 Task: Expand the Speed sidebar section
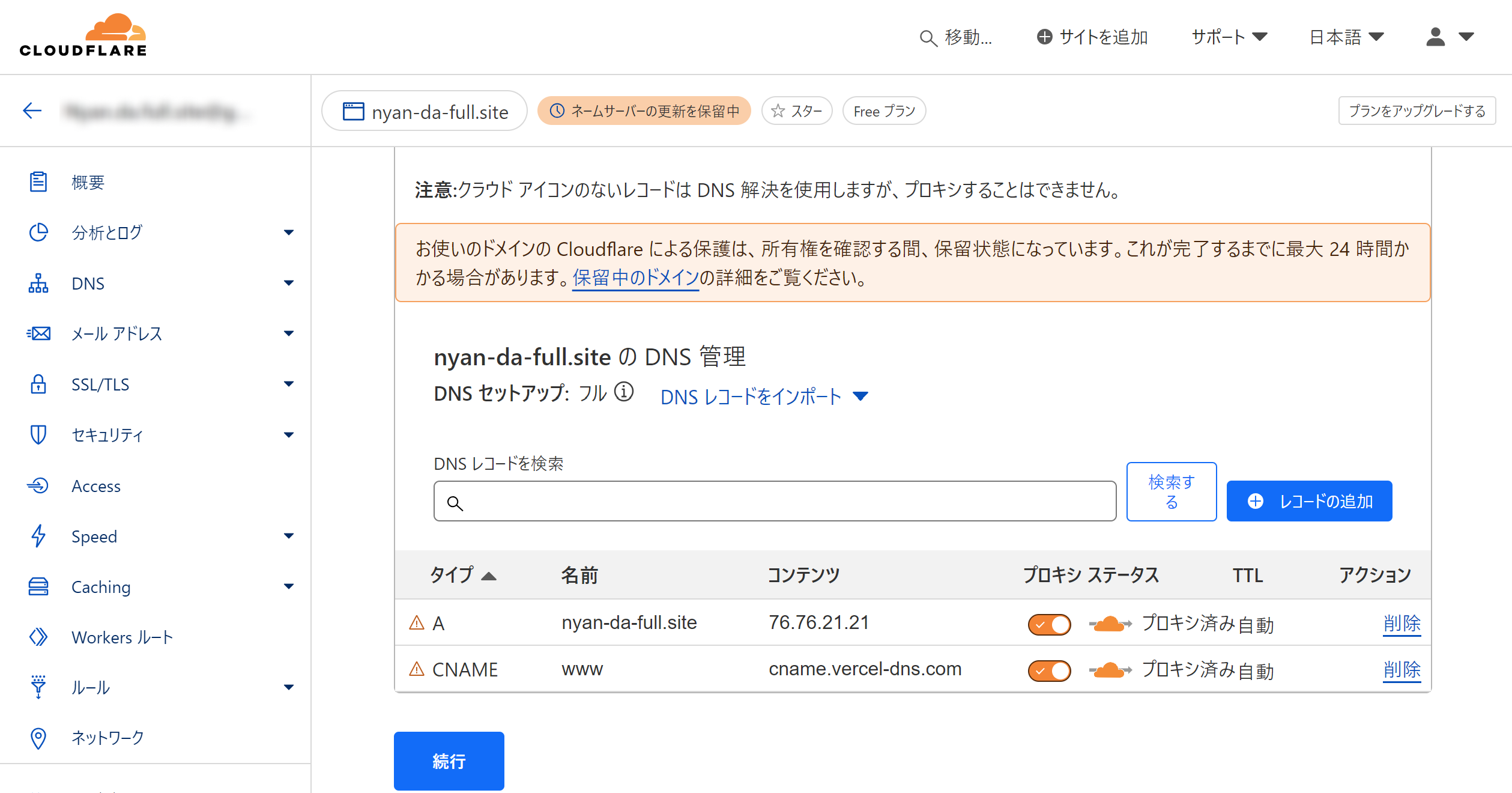click(289, 536)
